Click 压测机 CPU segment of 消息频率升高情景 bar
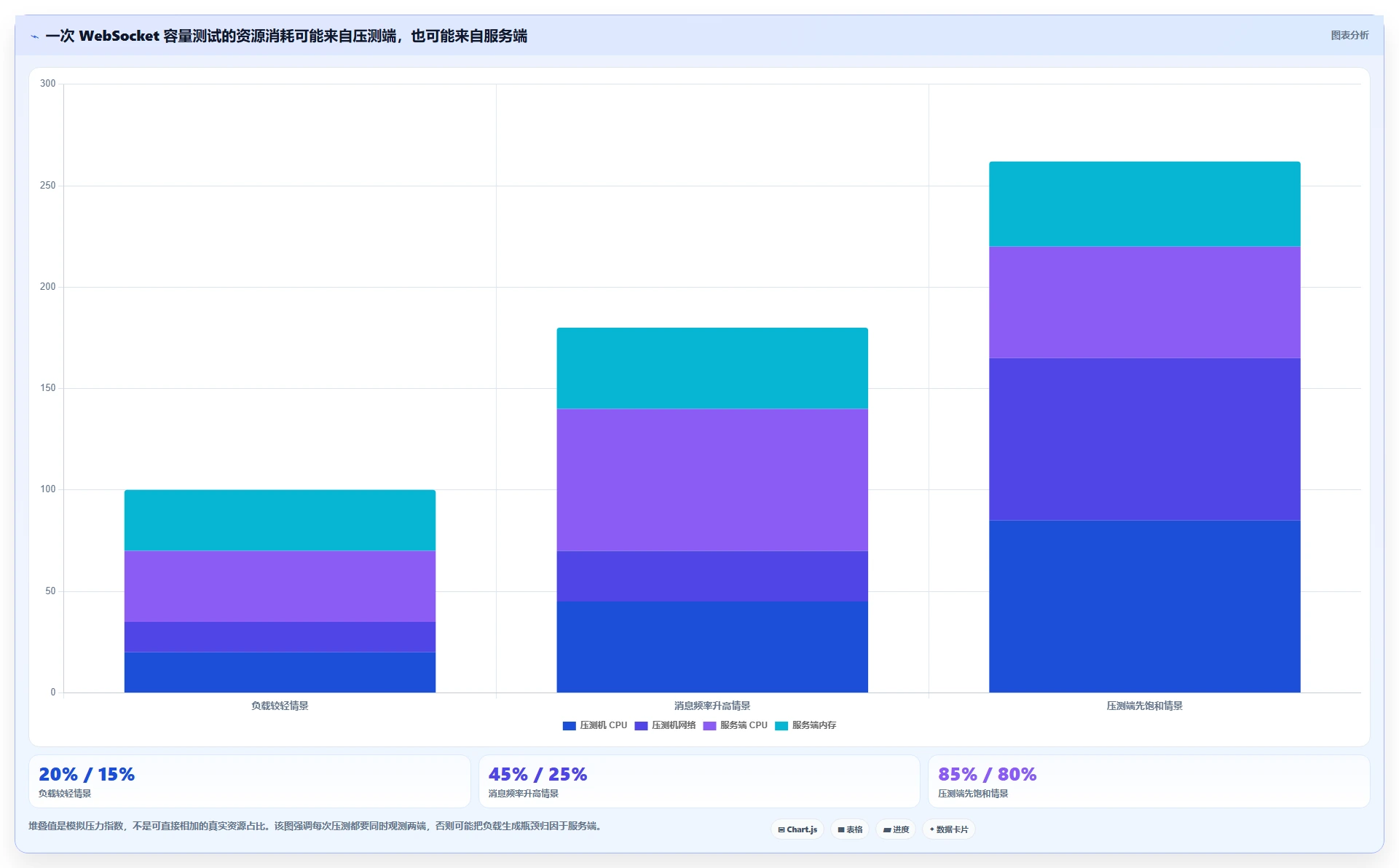The image size is (1399, 868). tap(712, 647)
